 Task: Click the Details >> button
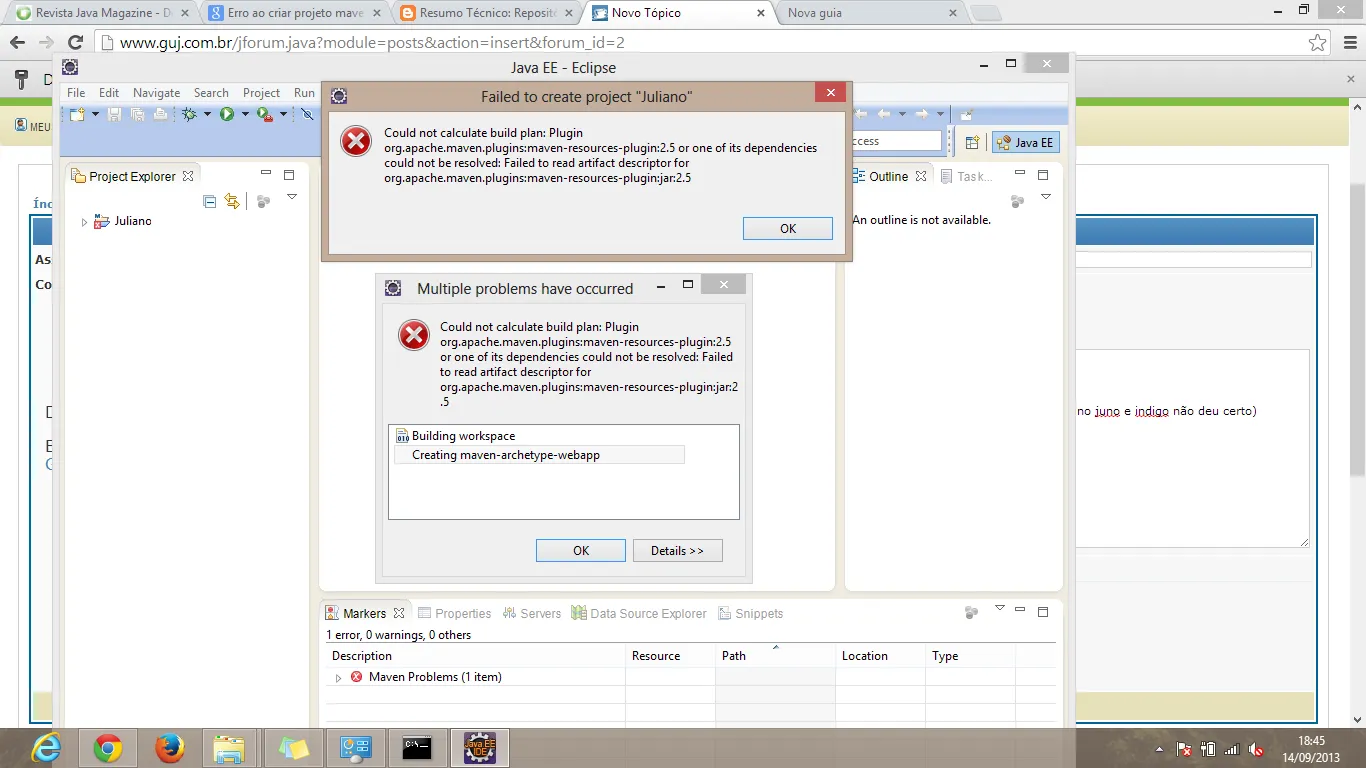(x=677, y=551)
